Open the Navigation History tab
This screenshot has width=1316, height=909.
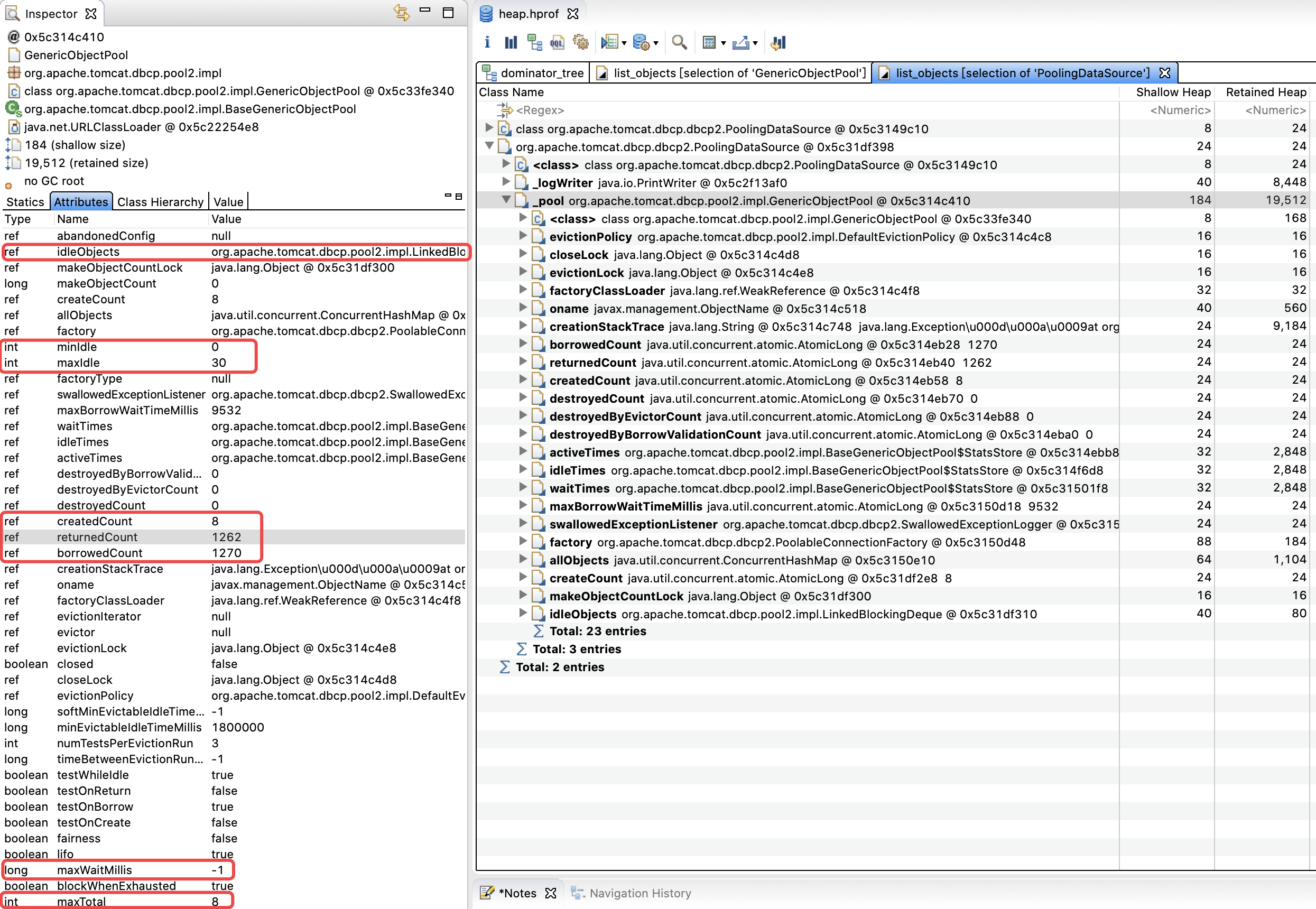click(631, 893)
